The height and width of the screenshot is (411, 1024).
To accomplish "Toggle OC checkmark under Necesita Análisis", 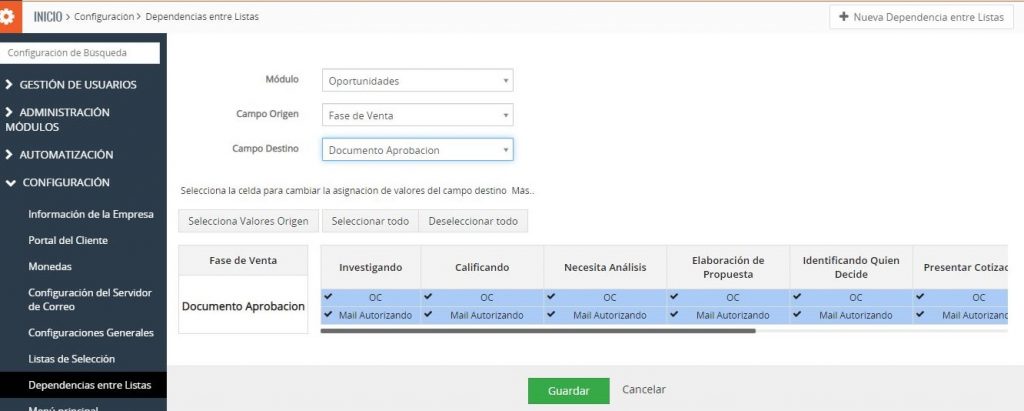I will (x=552, y=297).
